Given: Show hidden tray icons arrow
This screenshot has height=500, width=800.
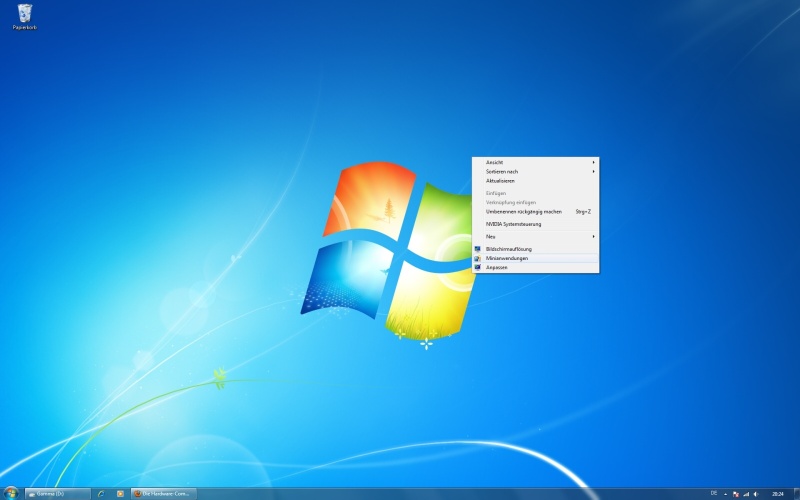Looking at the screenshot, I should [725, 494].
